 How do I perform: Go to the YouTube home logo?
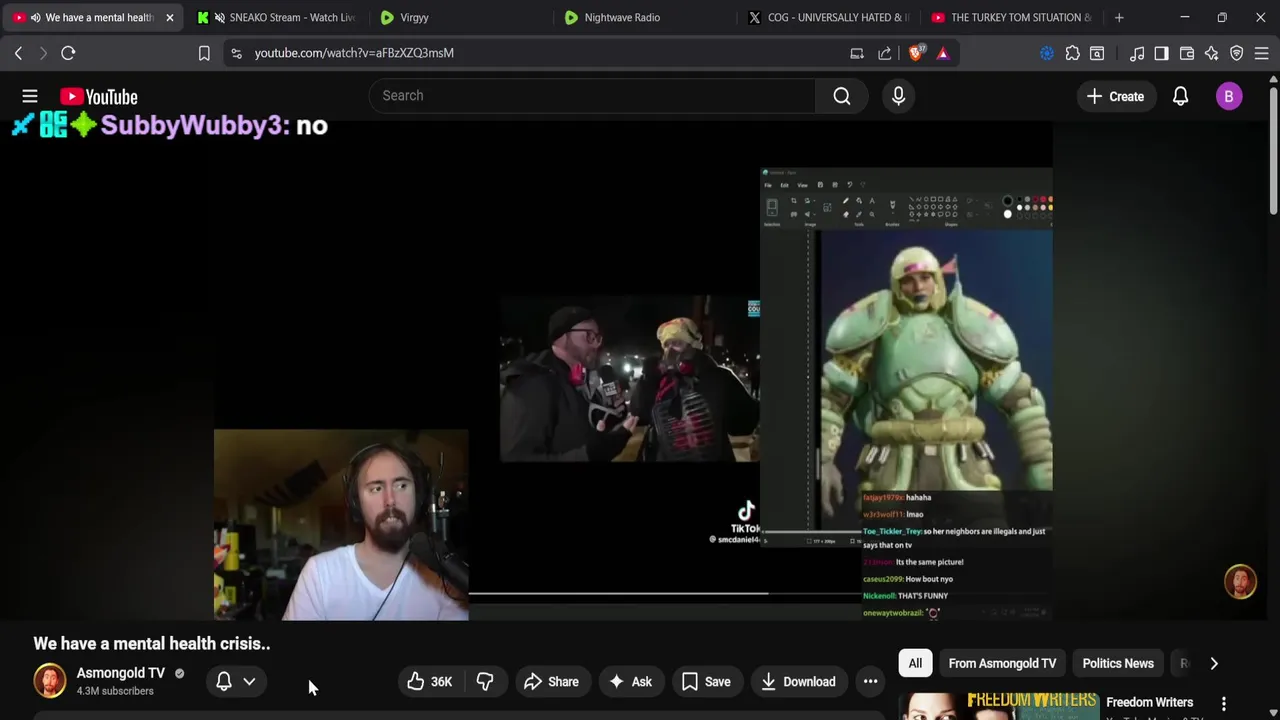[98, 97]
